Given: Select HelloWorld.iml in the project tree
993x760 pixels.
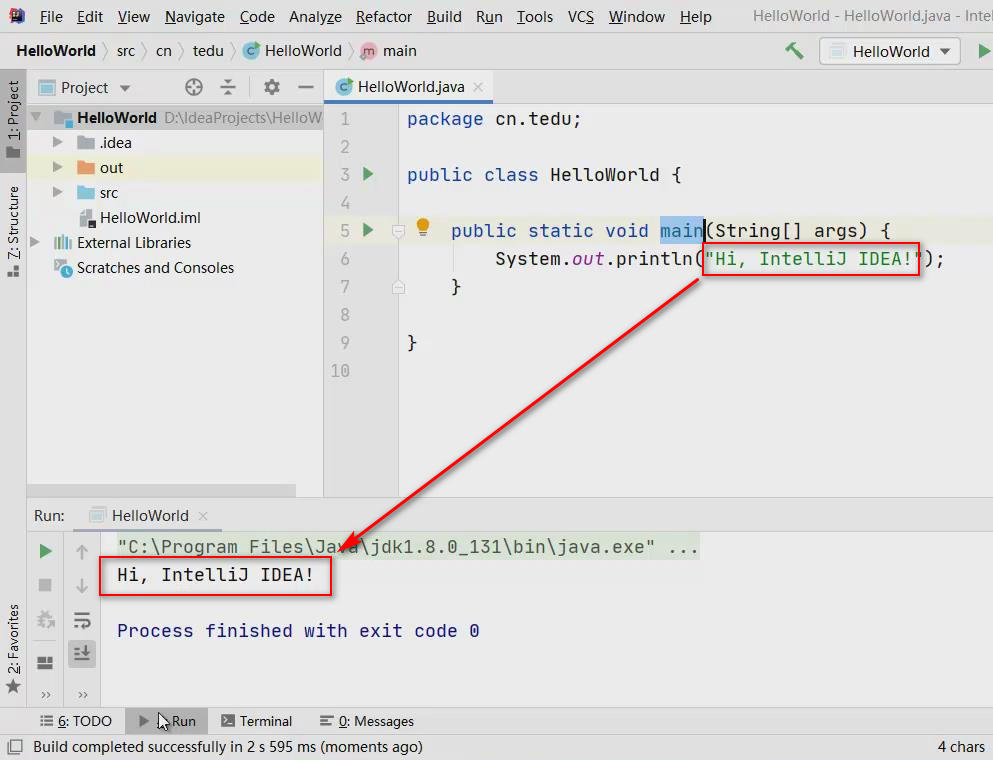Looking at the screenshot, I should (x=150, y=218).
